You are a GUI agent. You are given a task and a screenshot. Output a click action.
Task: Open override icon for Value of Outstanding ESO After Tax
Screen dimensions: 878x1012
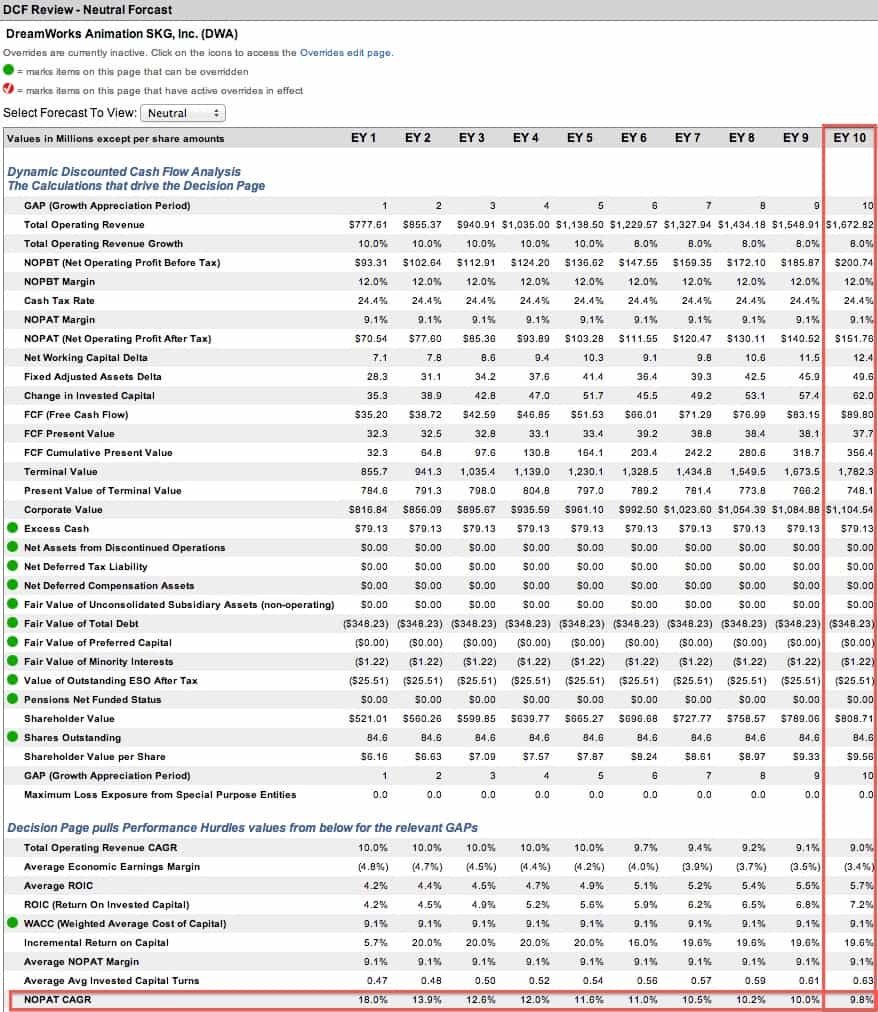tap(12, 680)
